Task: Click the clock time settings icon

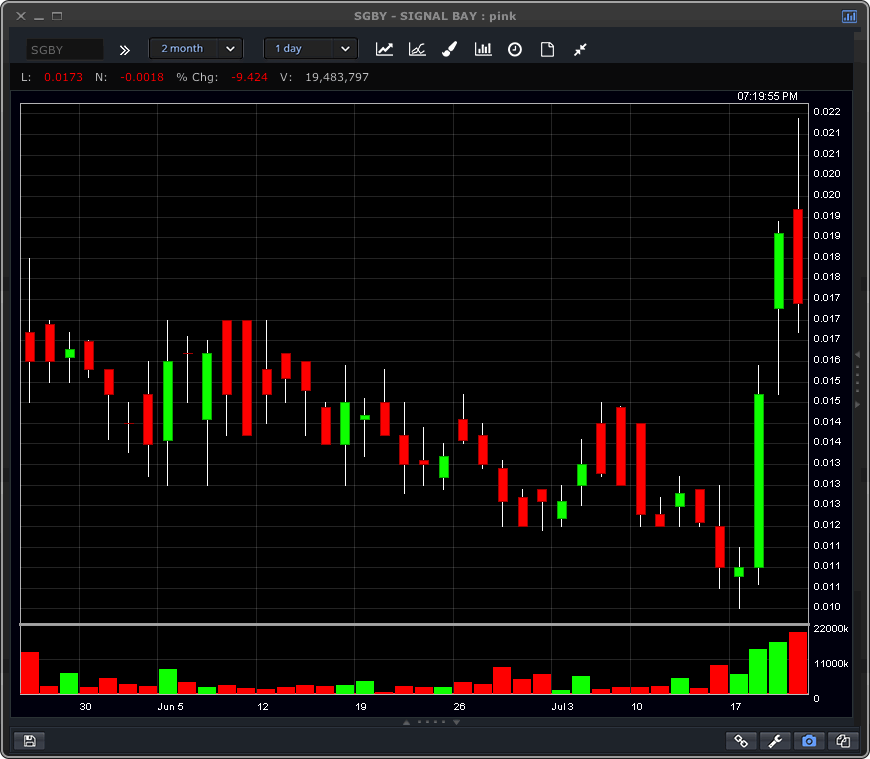Action: click(x=515, y=49)
